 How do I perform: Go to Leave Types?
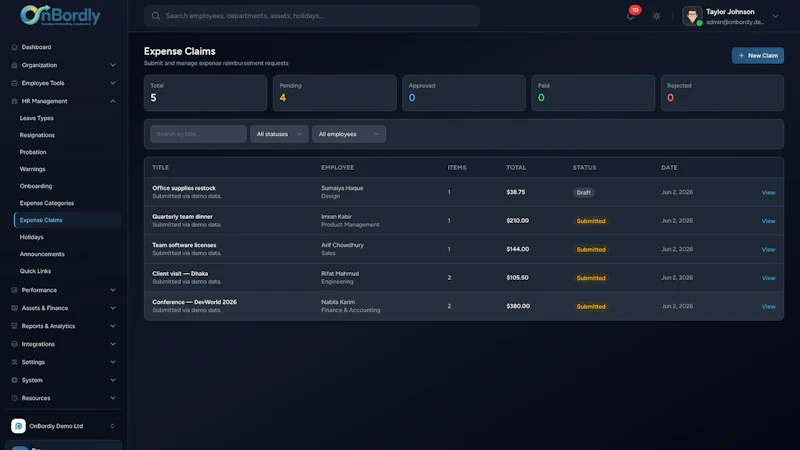tap(37, 118)
